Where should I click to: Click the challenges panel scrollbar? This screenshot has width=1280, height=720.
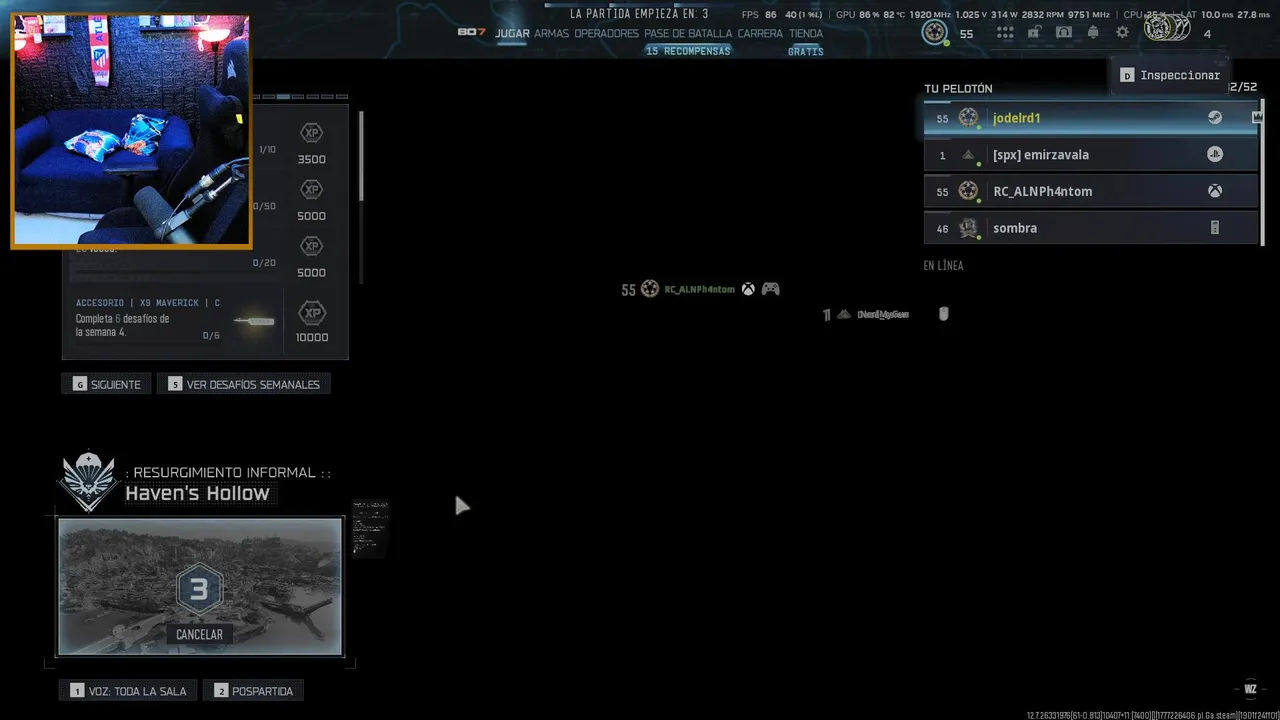(x=360, y=155)
